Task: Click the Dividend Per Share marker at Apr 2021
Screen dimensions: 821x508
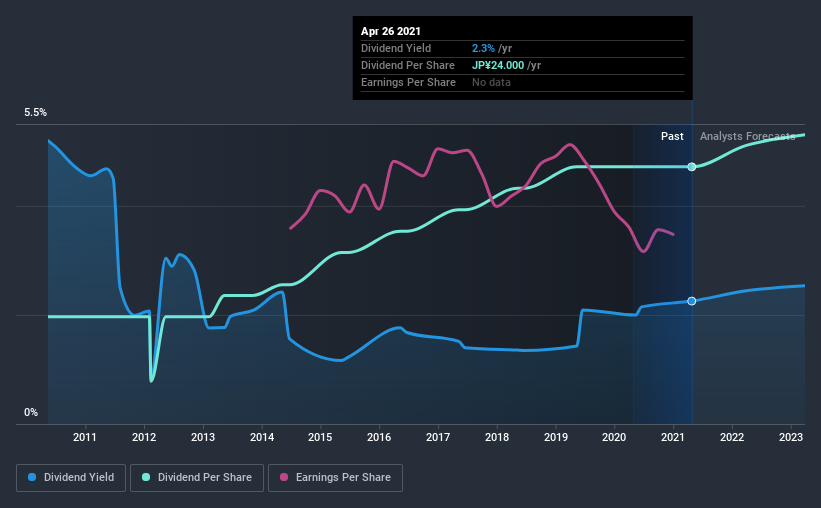Action: [692, 167]
